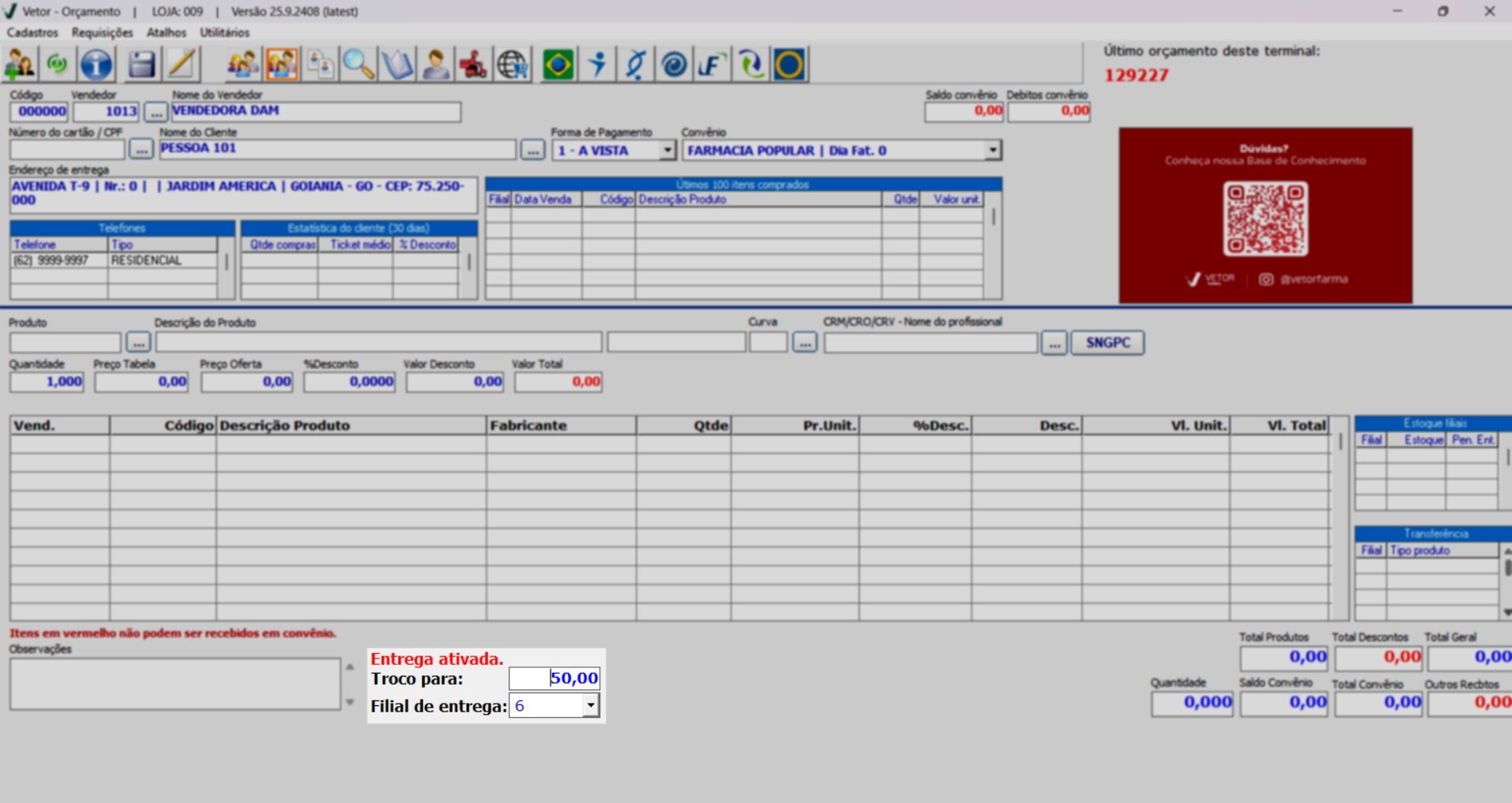Image resolution: width=1512 pixels, height=803 pixels.
Task: Expand the Filial de entrega dropdown
Action: pos(590,706)
